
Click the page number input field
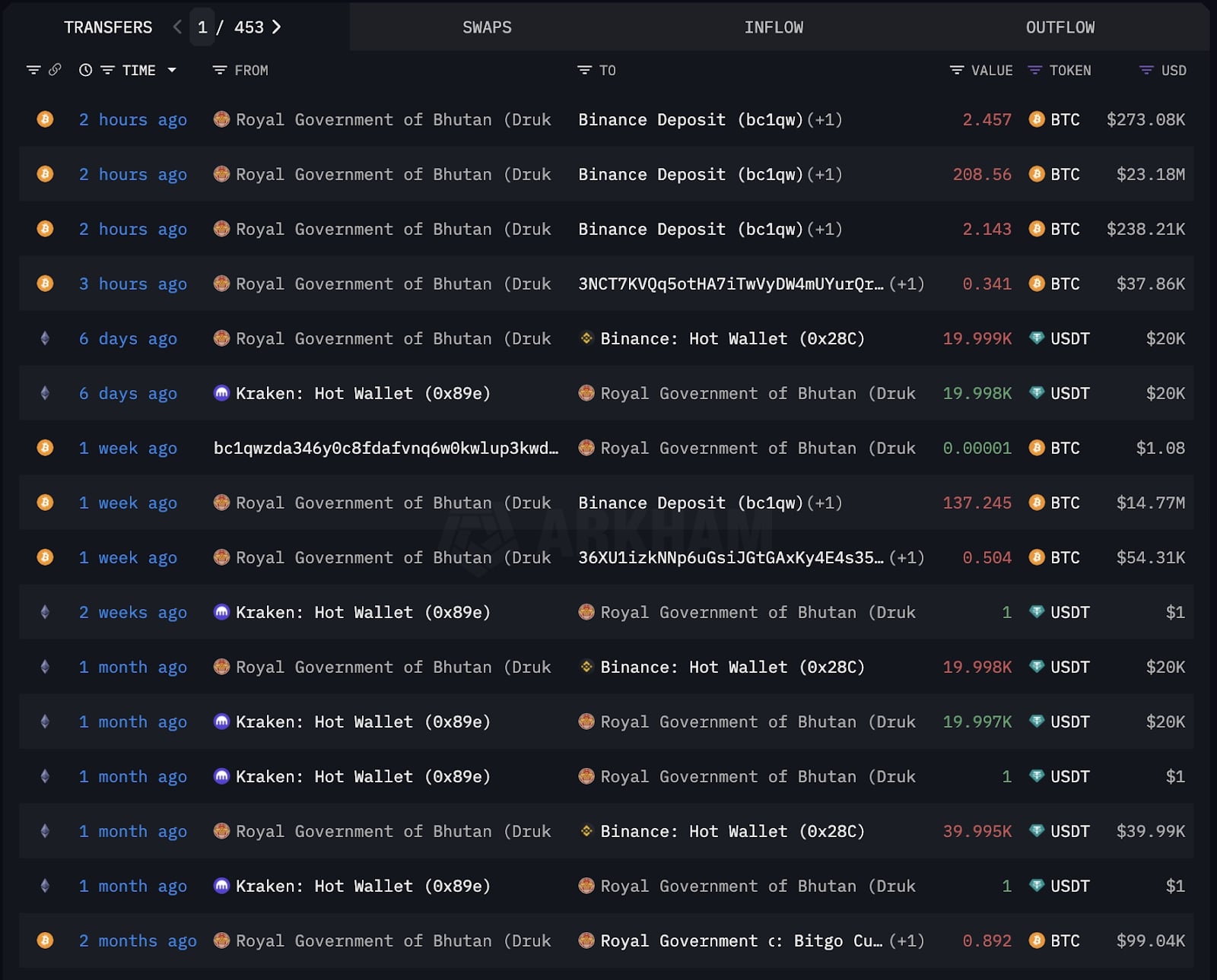(x=202, y=27)
